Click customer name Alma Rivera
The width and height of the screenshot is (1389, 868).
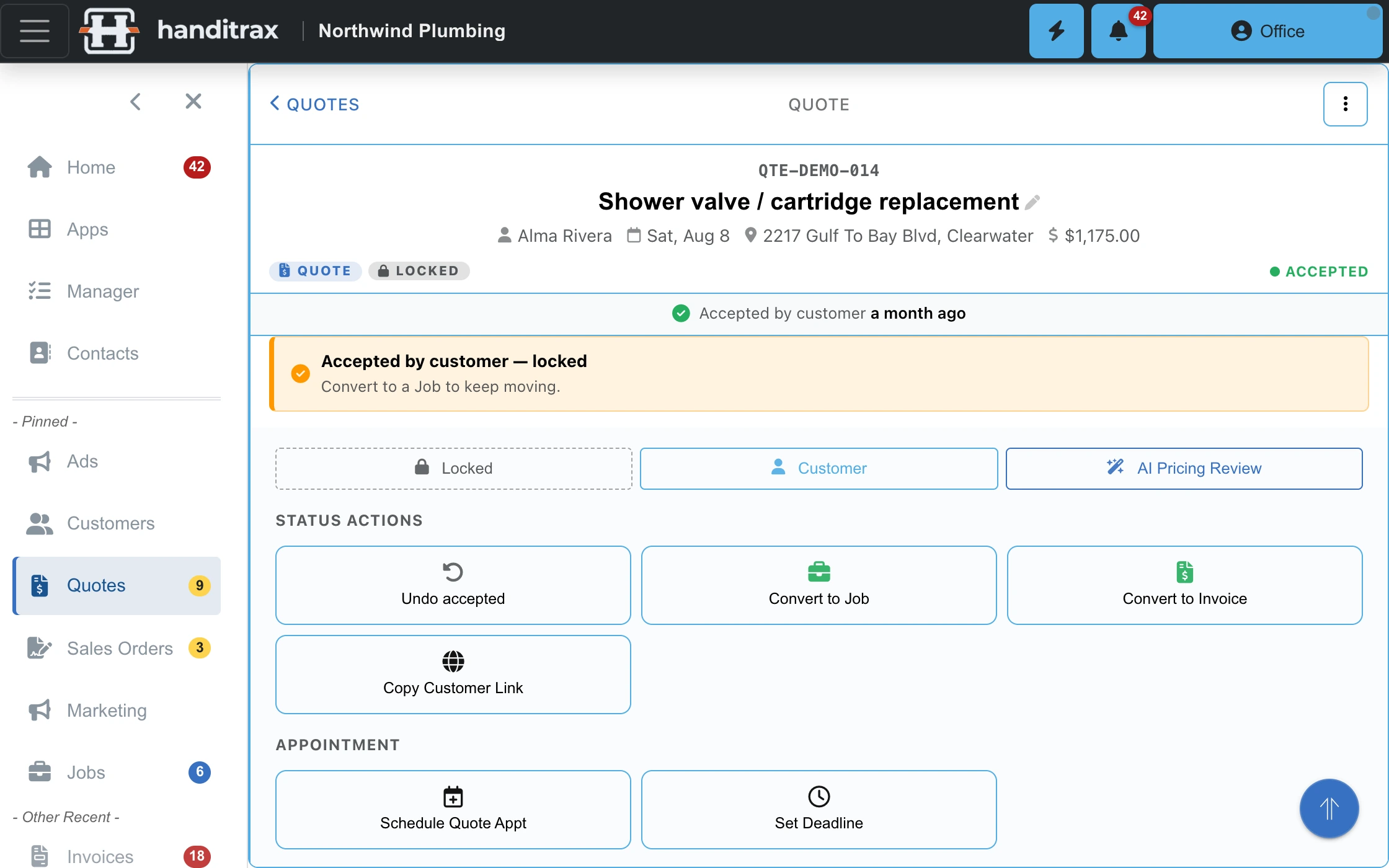click(x=564, y=236)
